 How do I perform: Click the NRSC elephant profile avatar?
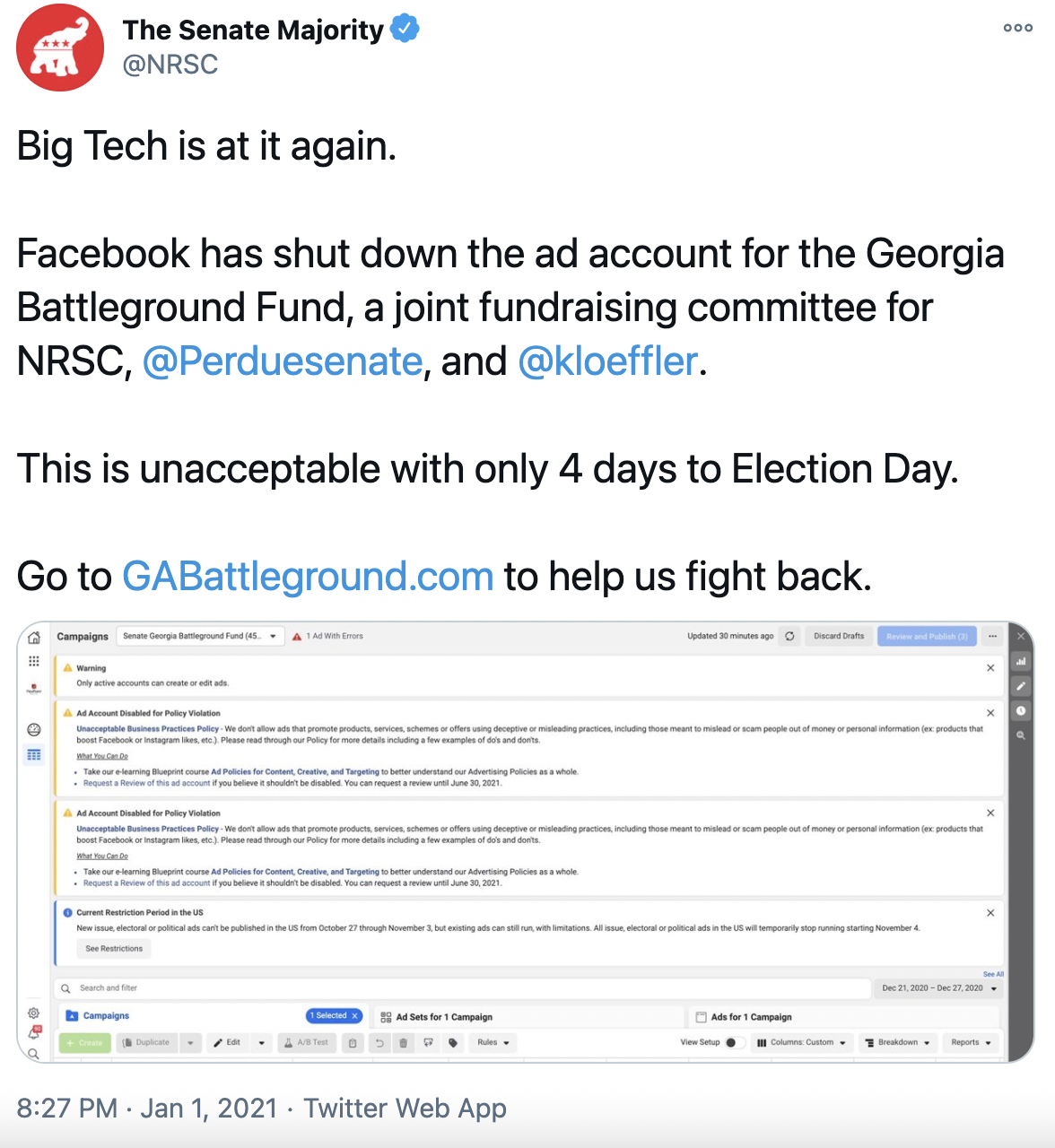click(60, 48)
